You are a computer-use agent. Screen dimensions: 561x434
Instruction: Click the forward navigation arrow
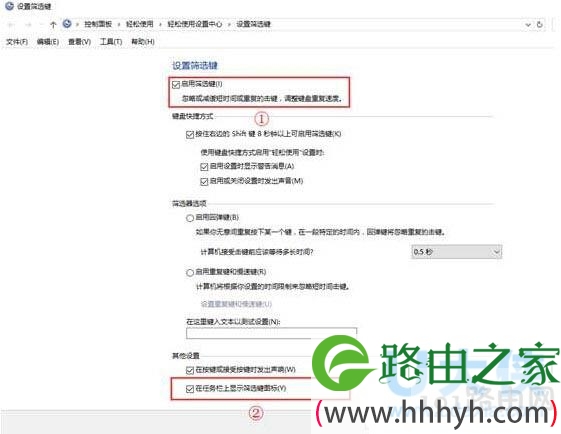[x=28, y=25]
